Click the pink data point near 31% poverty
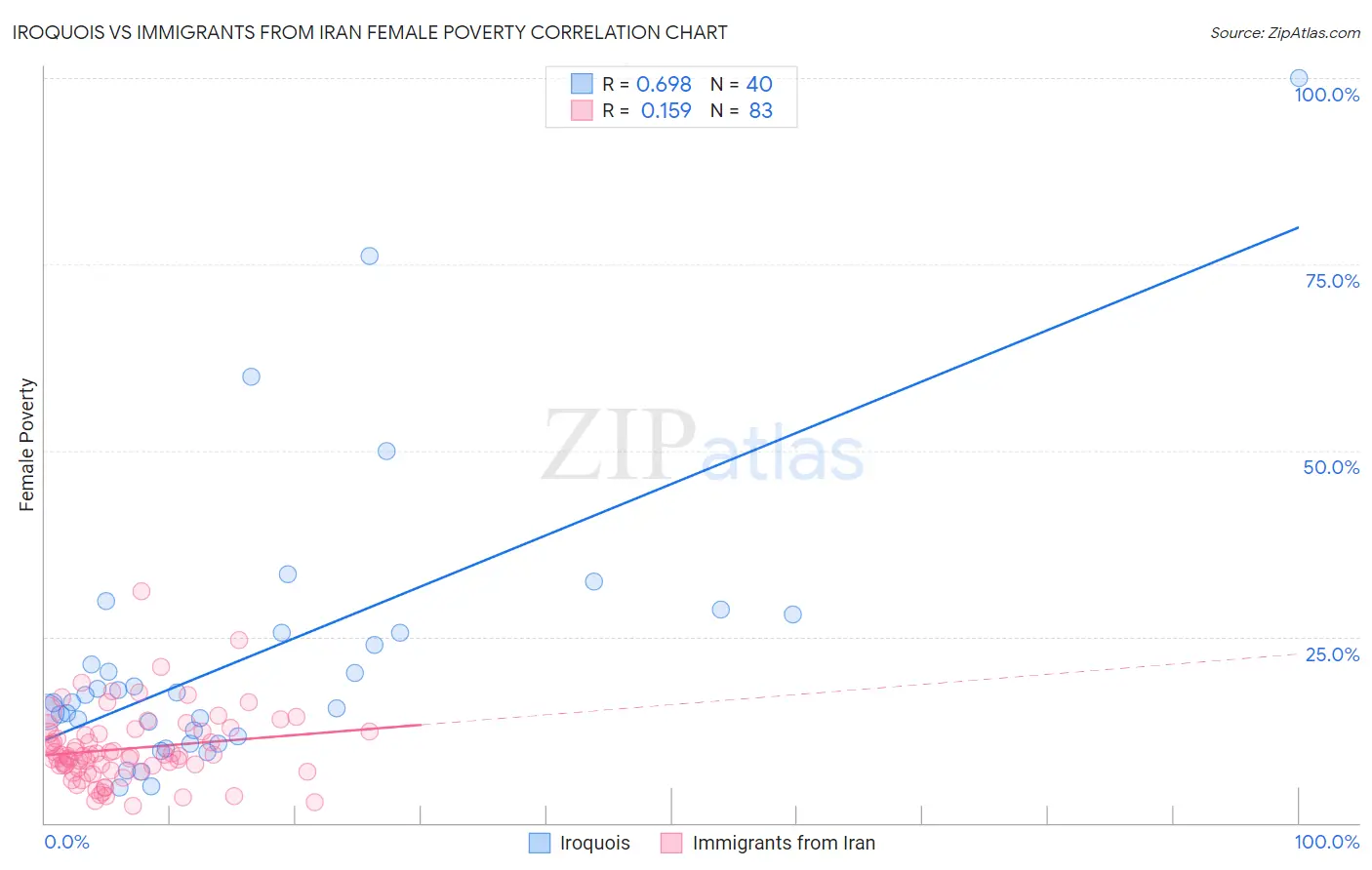Viewport: 1372px width, 870px height. [141, 591]
